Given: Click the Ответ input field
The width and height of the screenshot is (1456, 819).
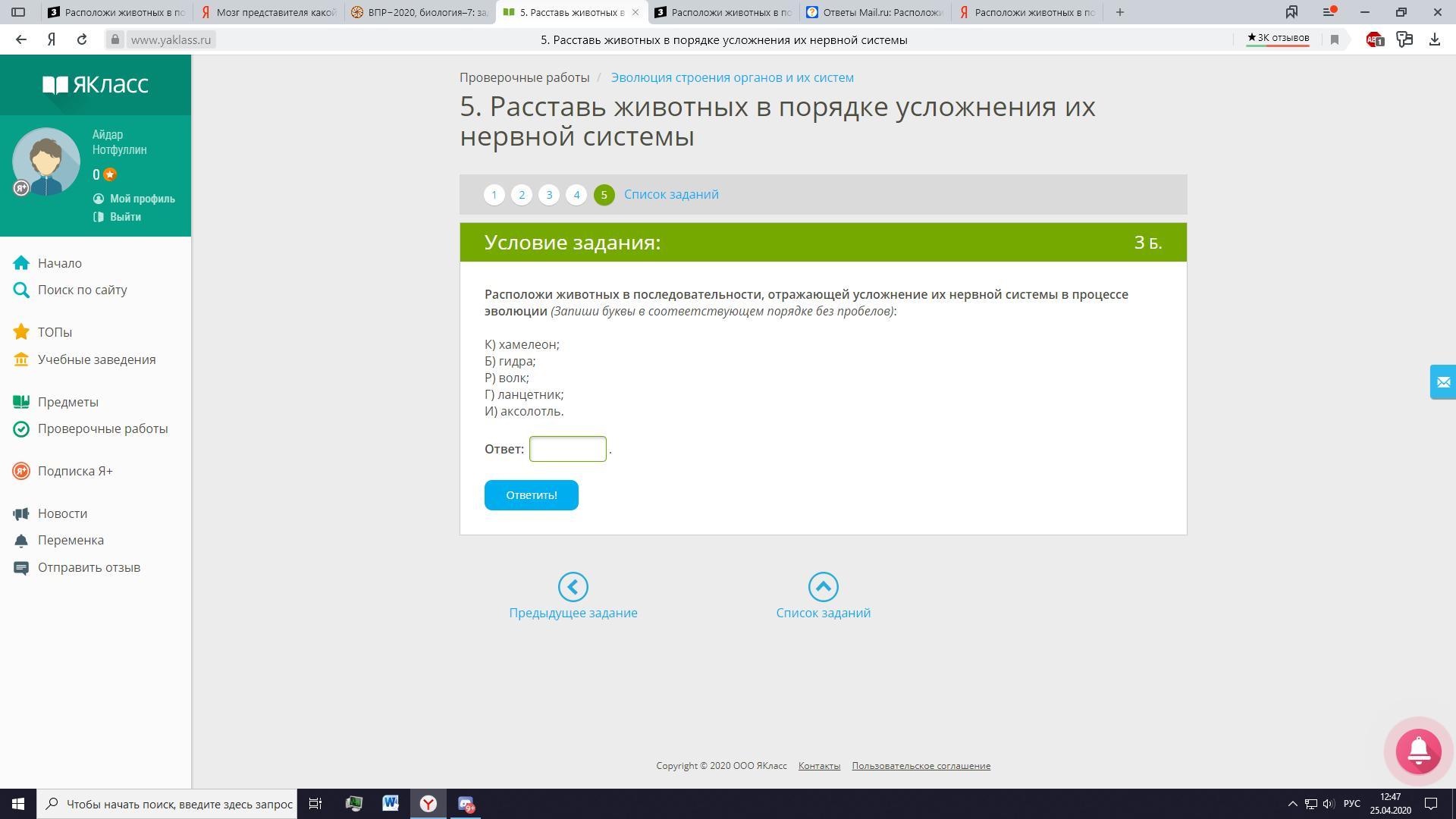Looking at the screenshot, I should click(567, 449).
